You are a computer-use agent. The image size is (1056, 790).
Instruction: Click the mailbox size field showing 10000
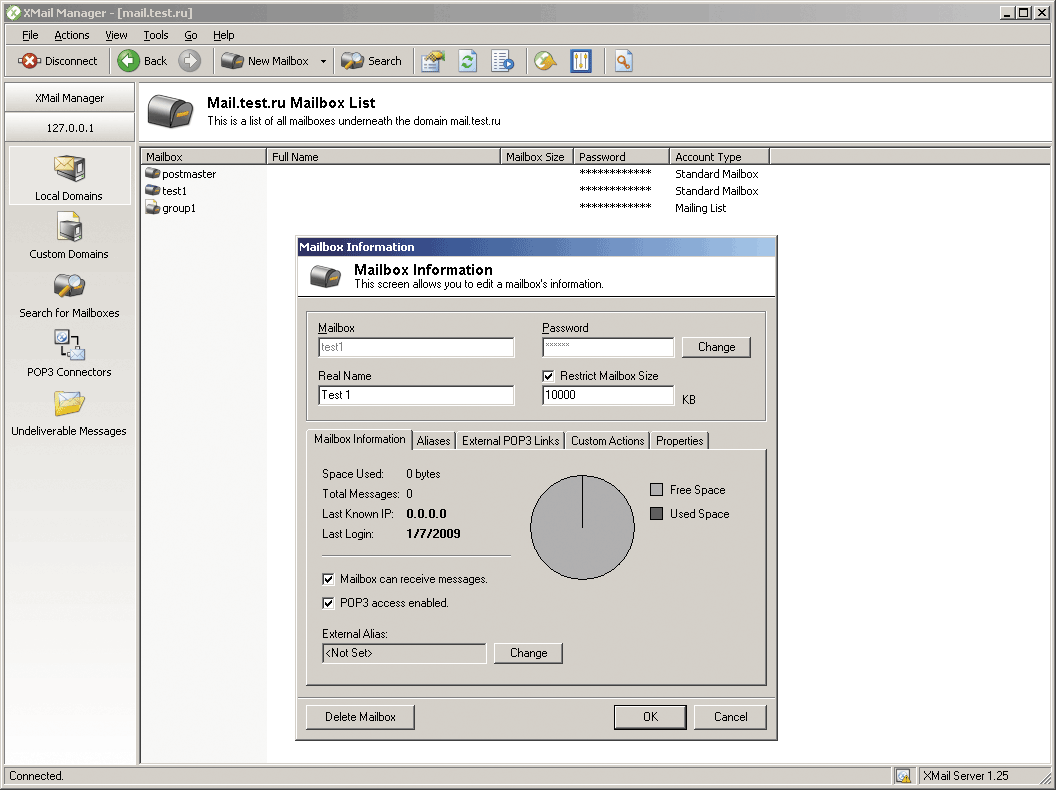click(607, 395)
